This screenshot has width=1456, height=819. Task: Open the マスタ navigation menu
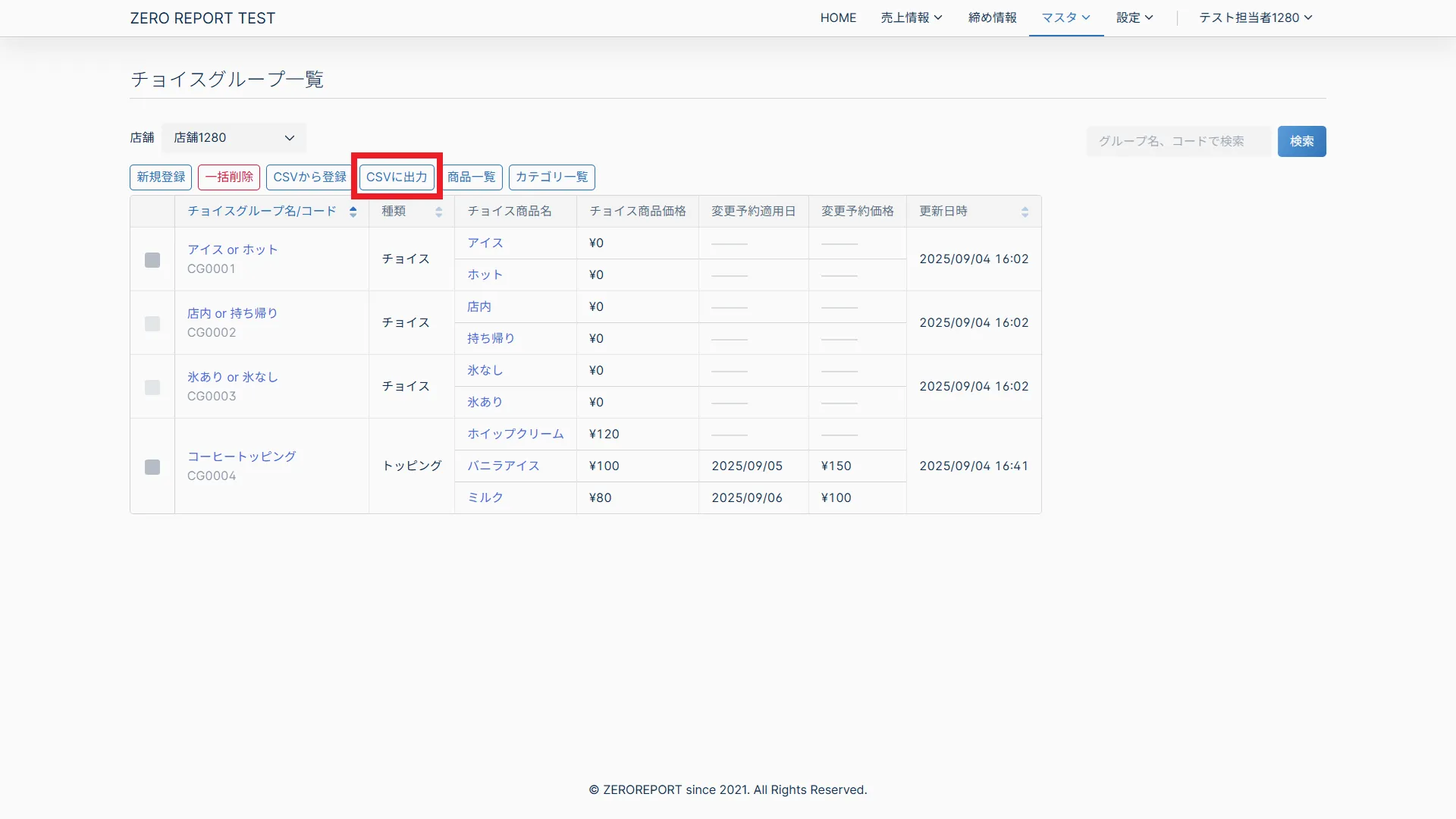coord(1065,17)
